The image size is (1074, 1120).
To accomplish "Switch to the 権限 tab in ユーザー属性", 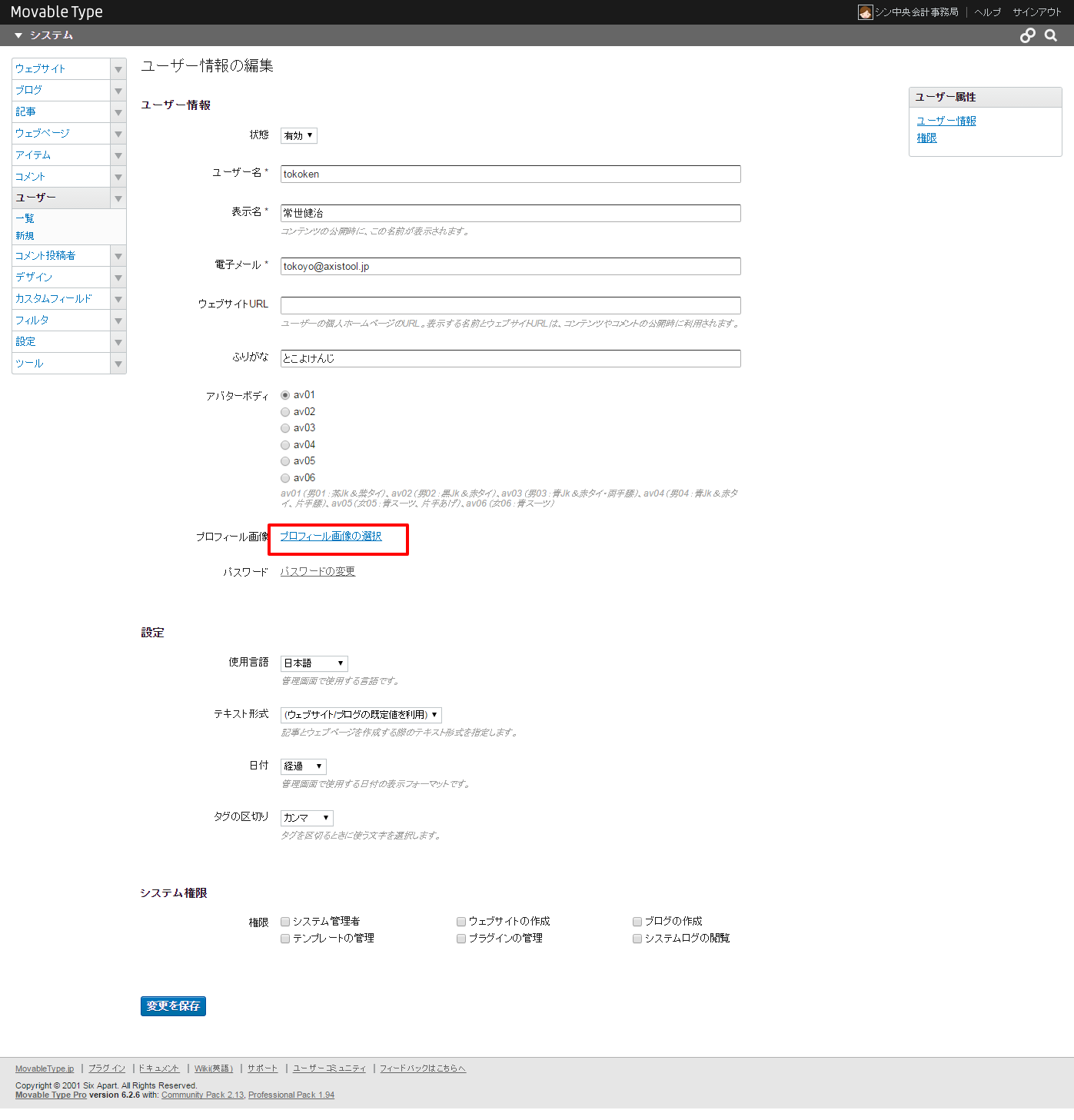I will pos(927,138).
